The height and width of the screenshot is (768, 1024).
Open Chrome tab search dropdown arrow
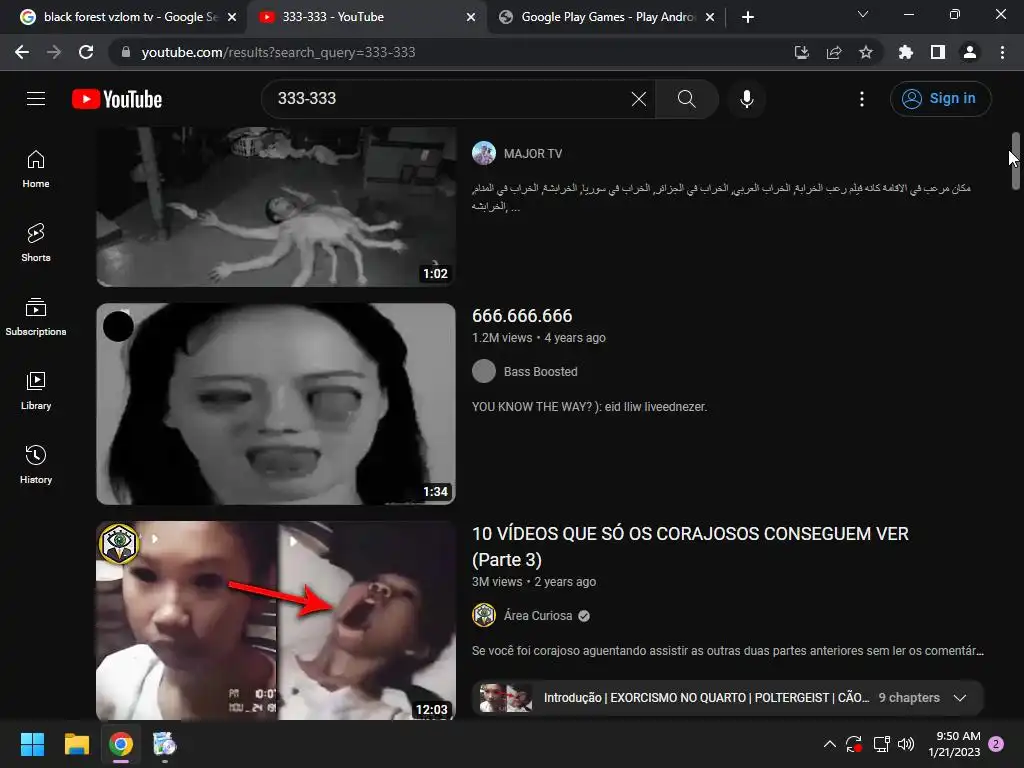[863, 14]
